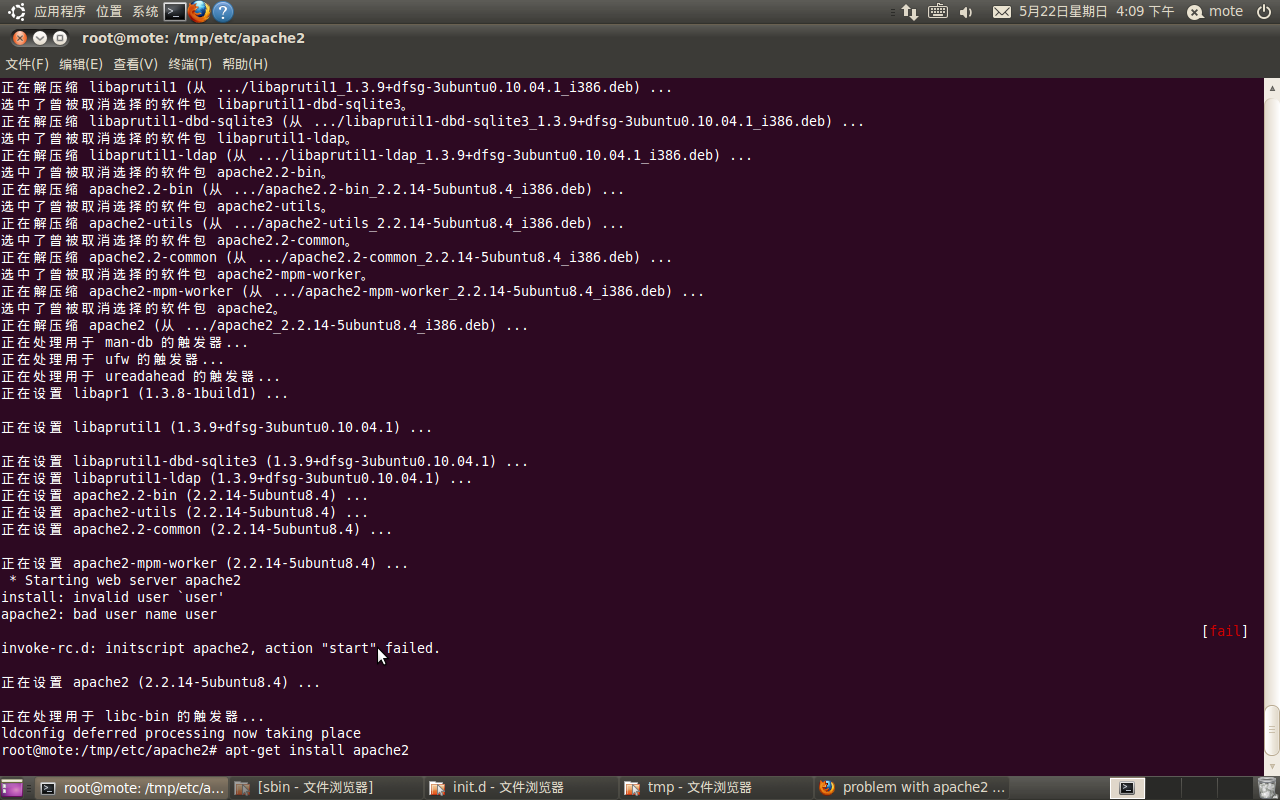Click the Ubuntu logo in top panel

point(16,12)
